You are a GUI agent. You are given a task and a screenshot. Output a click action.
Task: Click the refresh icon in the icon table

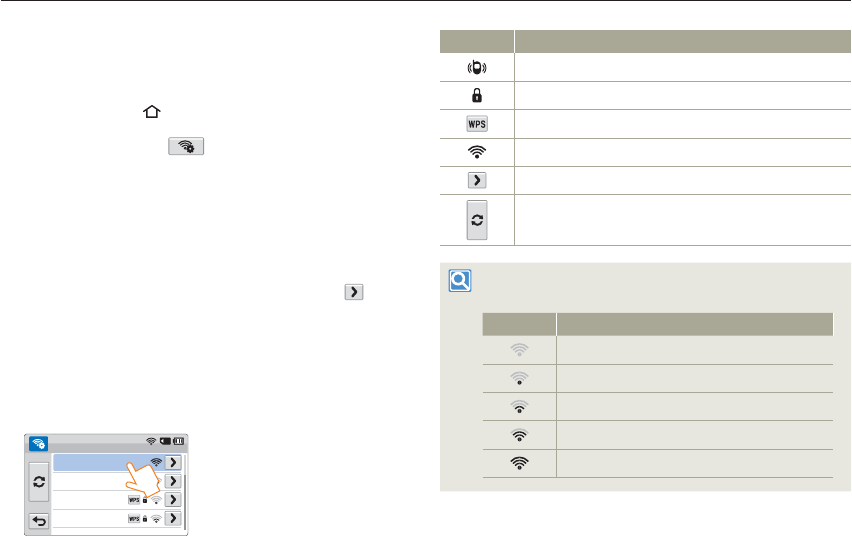tap(478, 220)
